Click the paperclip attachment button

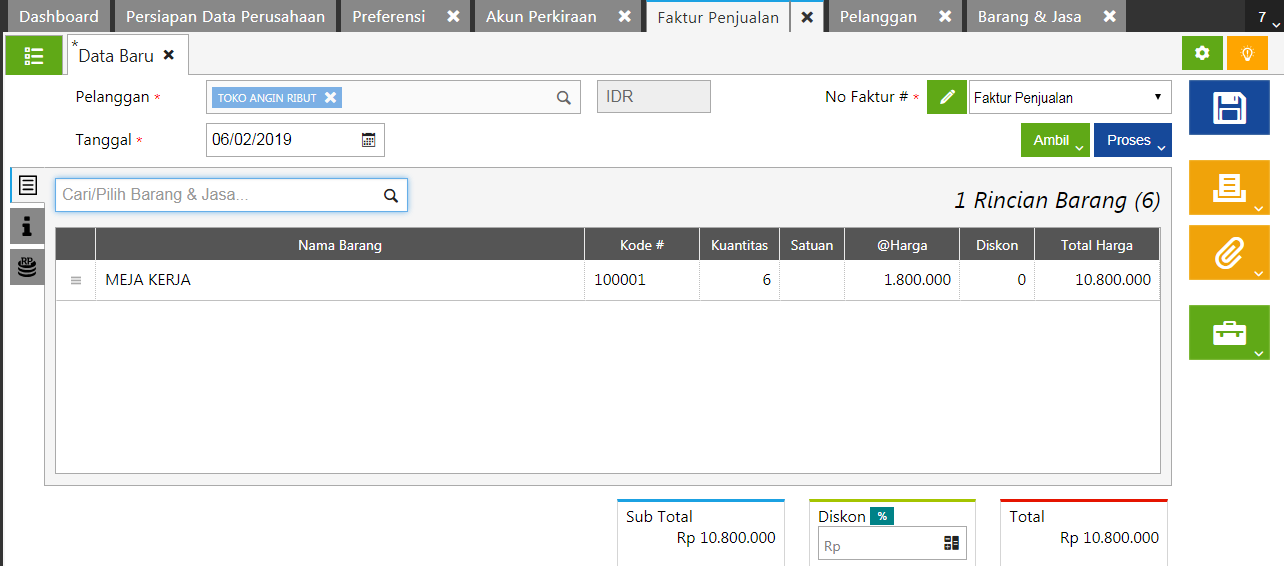pos(1228,253)
